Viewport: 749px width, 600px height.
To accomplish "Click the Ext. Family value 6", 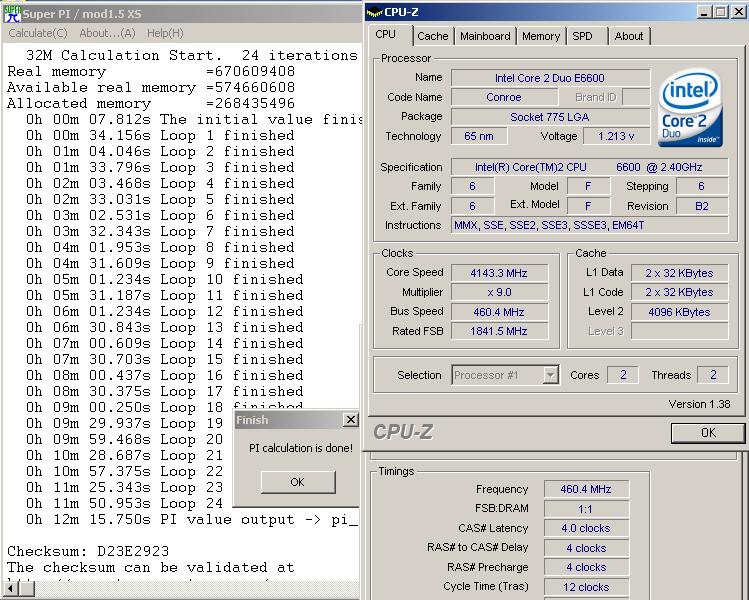I will pos(472,206).
